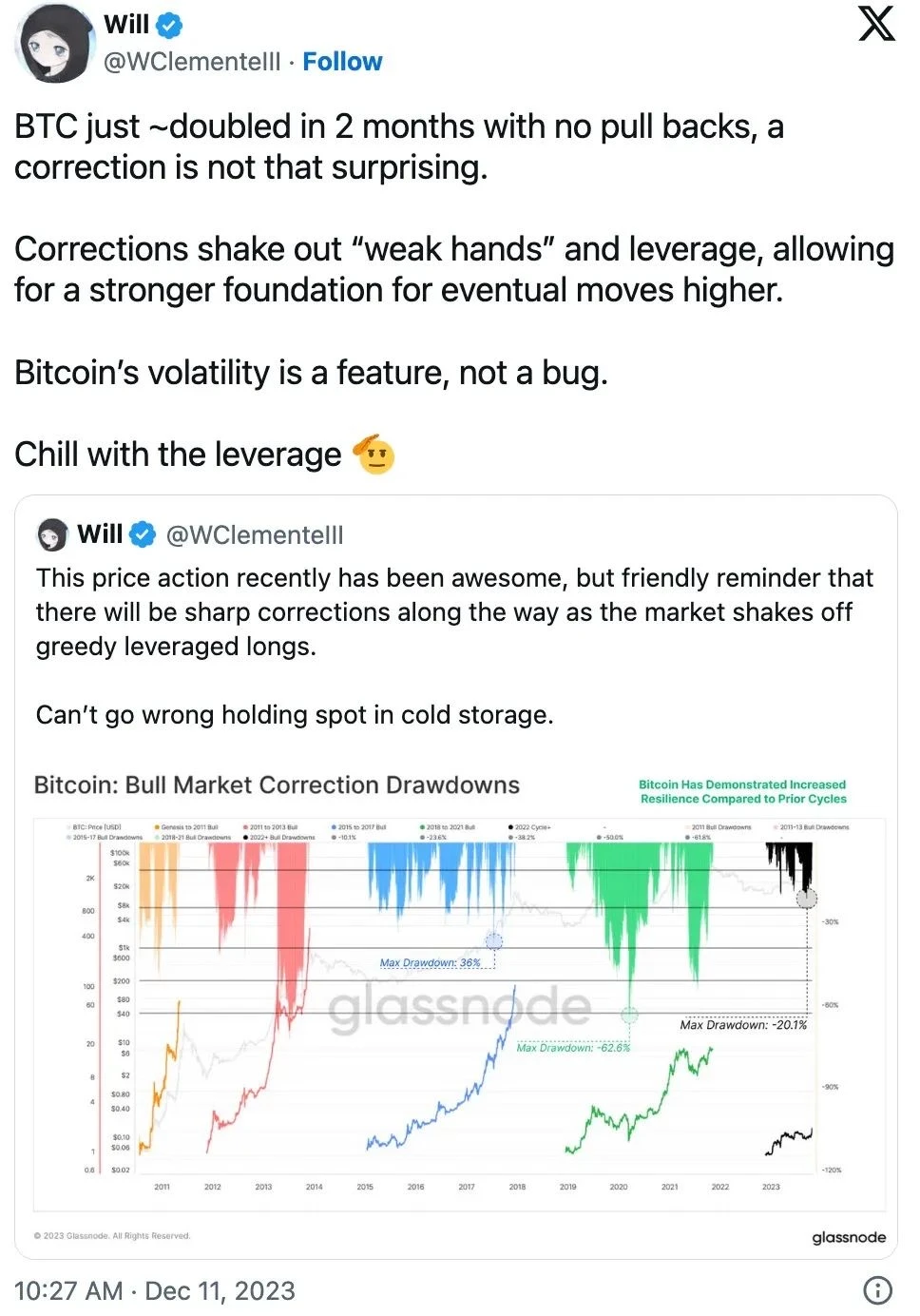Click the author name Will at top
The height and width of the screenshot is (1316, 920).
(126, 25)
